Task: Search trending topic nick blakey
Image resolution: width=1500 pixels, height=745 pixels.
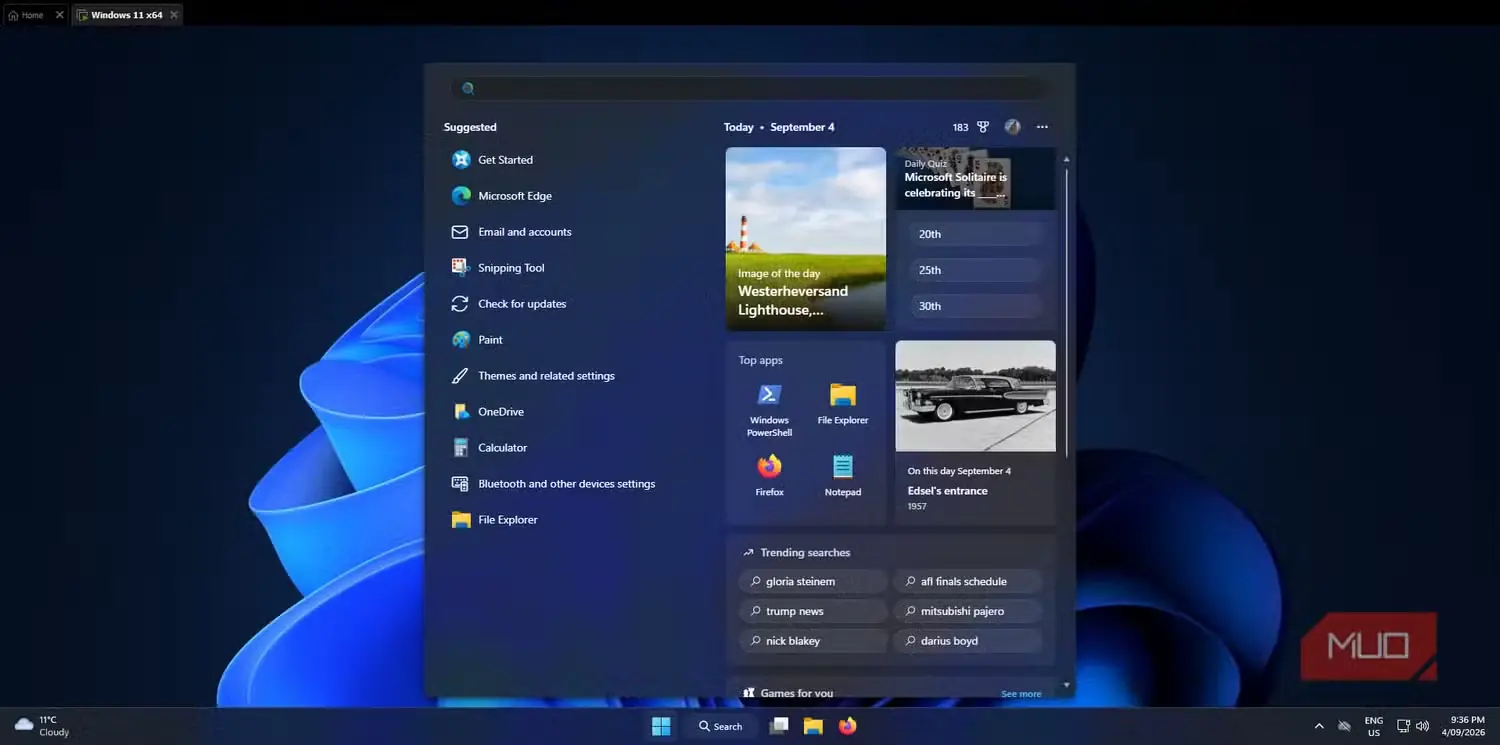Action: pos(813,641)
